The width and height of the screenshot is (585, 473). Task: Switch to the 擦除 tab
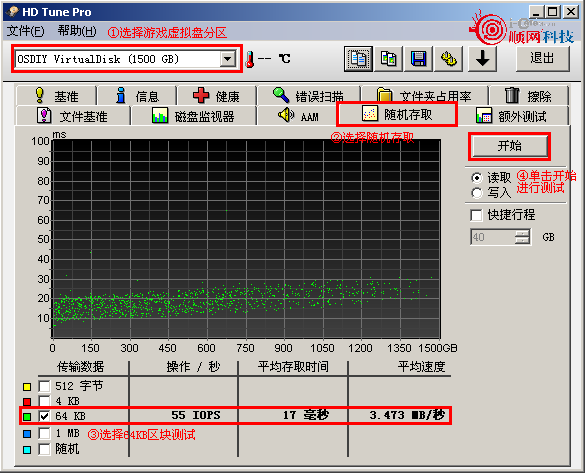pos(529,95)
